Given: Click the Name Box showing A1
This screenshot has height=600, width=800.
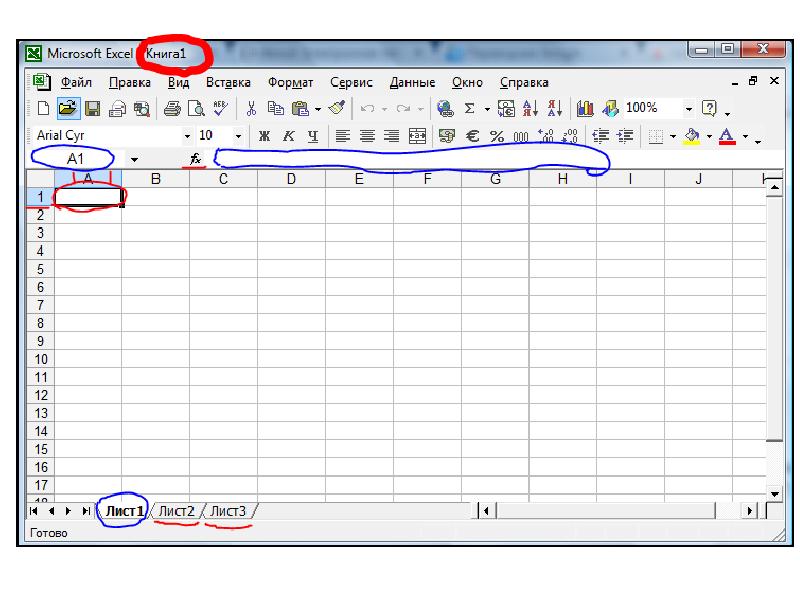Looking at the screenshot, I should point(76,159).
